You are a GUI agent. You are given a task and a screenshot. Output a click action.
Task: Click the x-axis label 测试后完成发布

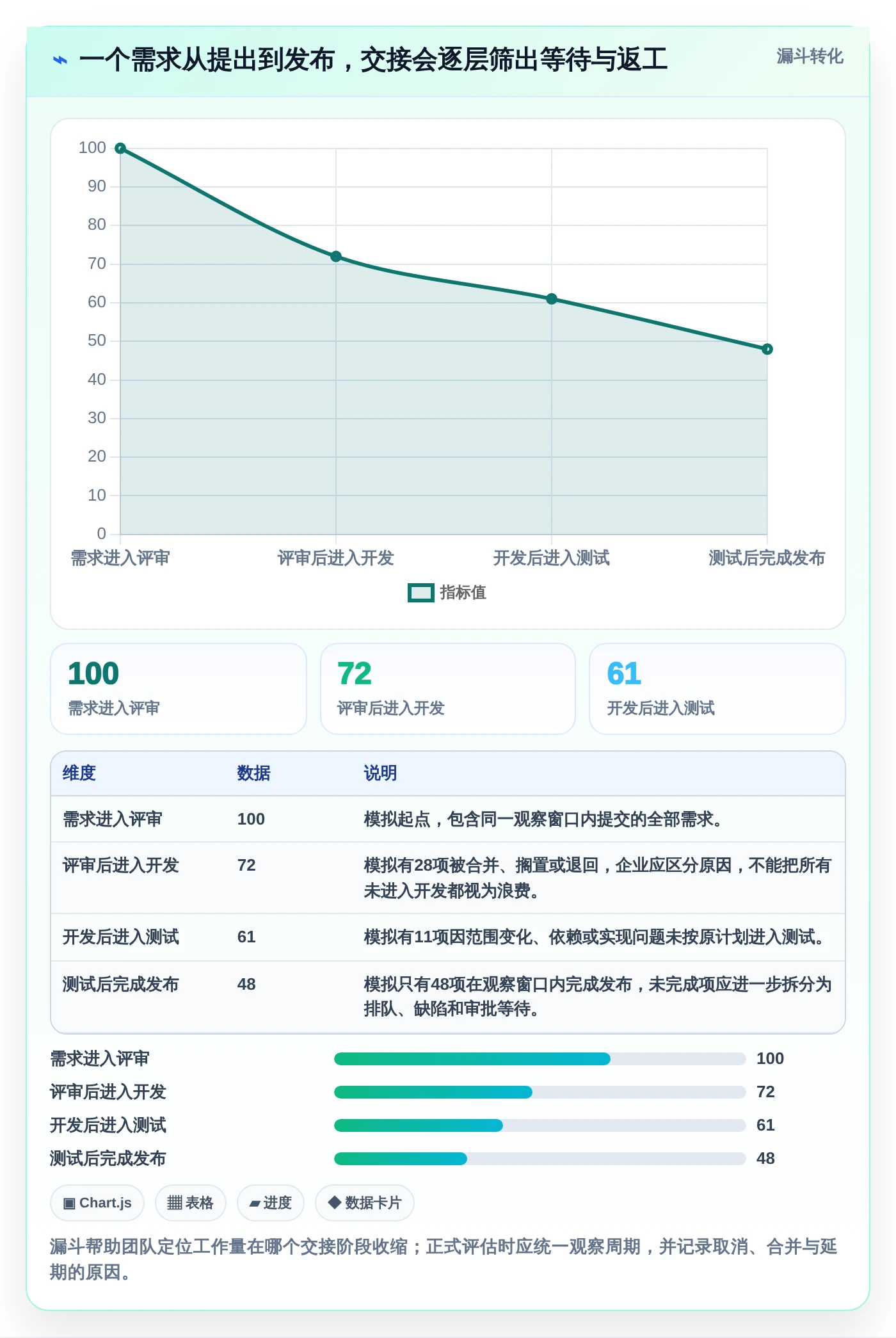pyautogui.click(x=767, y=558)
